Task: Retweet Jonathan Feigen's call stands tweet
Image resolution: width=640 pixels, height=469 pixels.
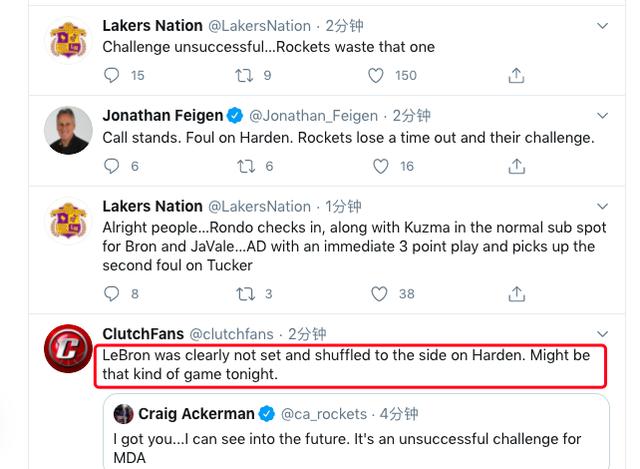Action: click(x=244, y=166)
